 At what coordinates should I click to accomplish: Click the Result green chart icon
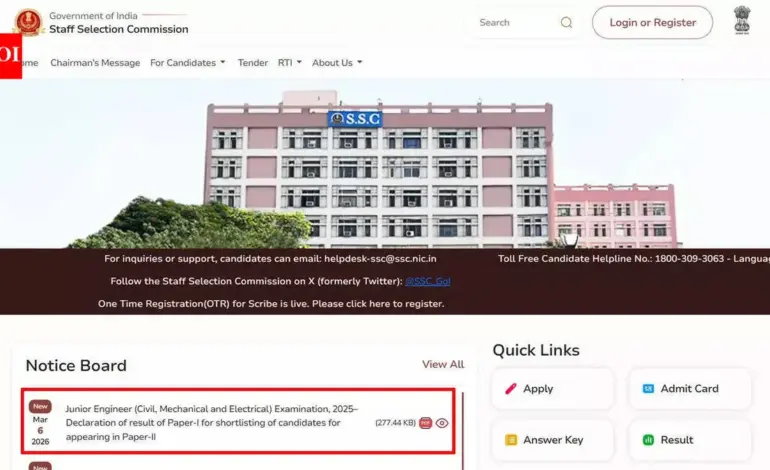[x=648, y=440]
